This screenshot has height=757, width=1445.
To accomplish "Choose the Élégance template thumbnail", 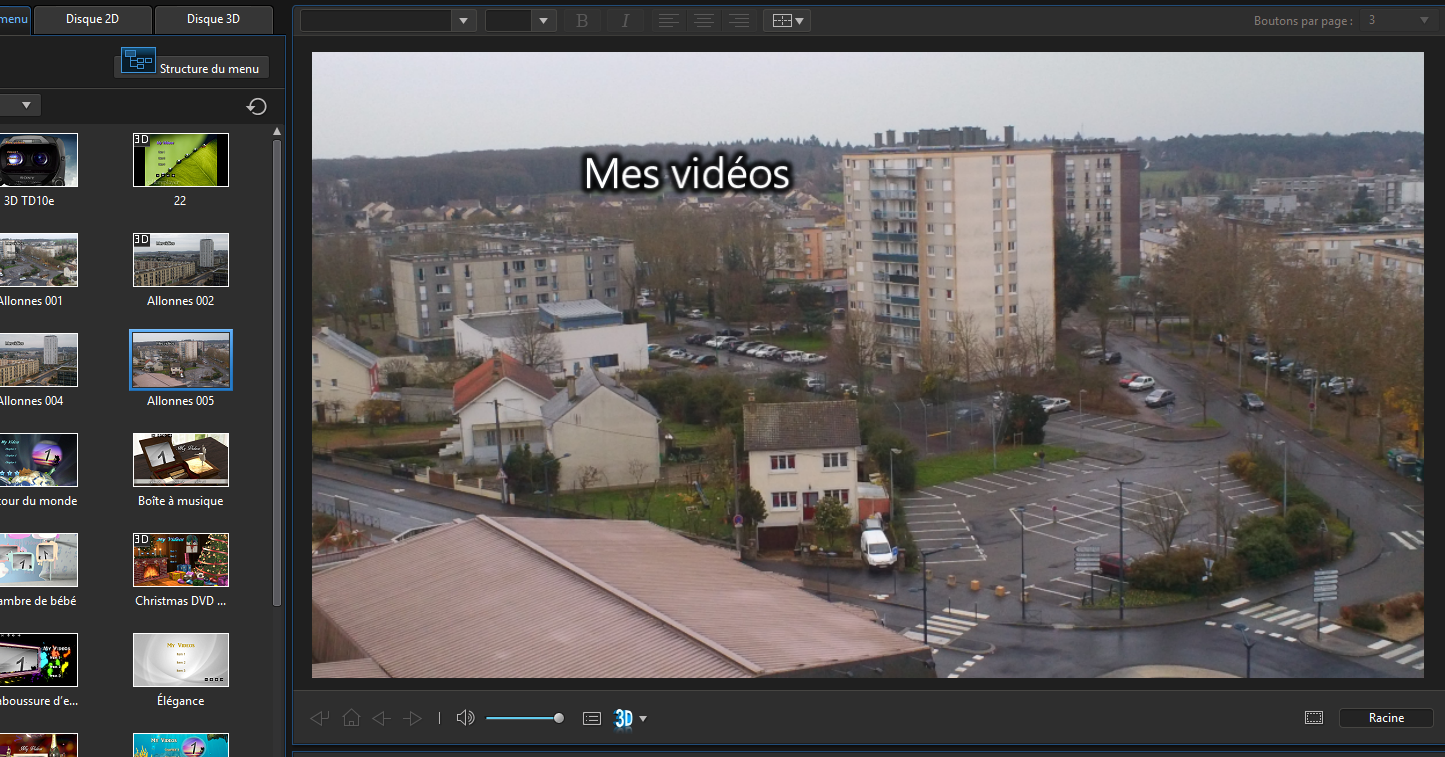I will click(181, 660).
